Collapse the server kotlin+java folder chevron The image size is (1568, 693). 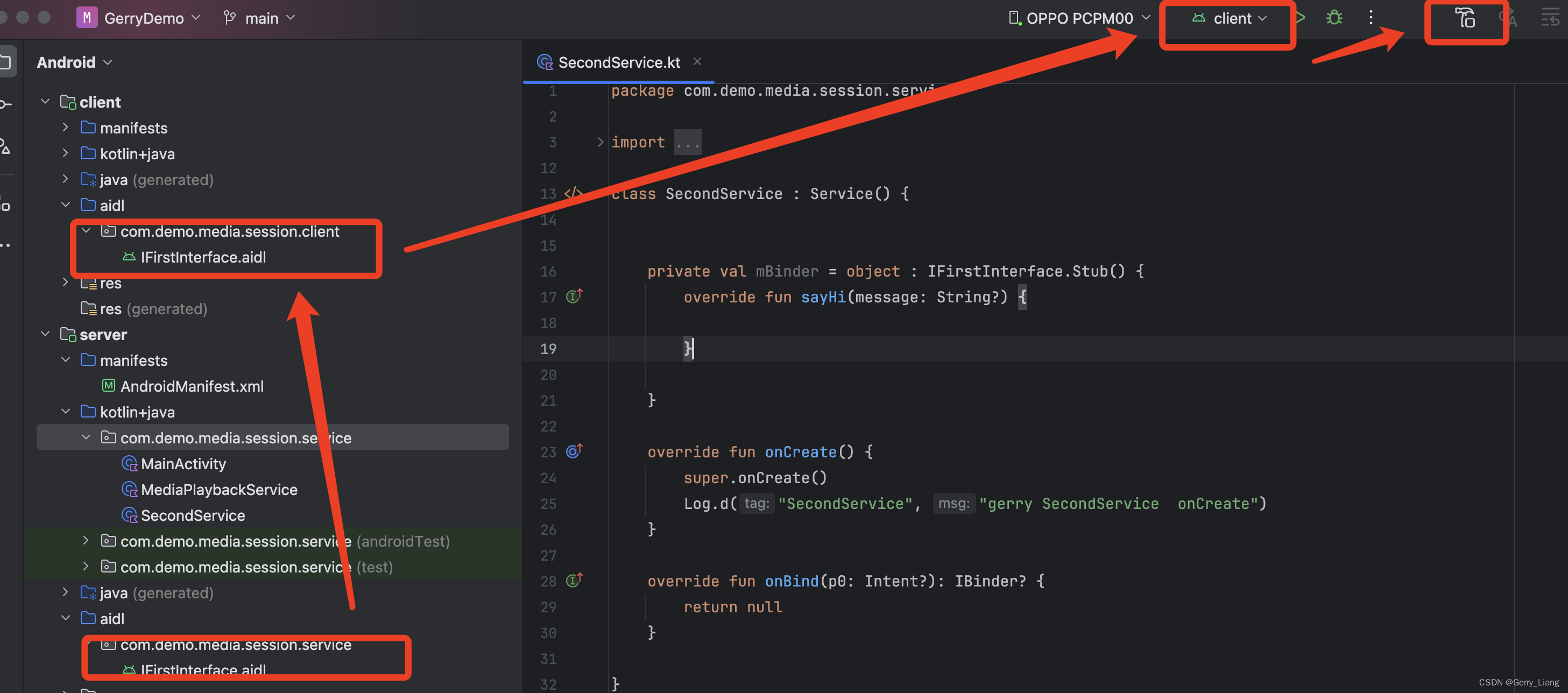pos(65,411)
